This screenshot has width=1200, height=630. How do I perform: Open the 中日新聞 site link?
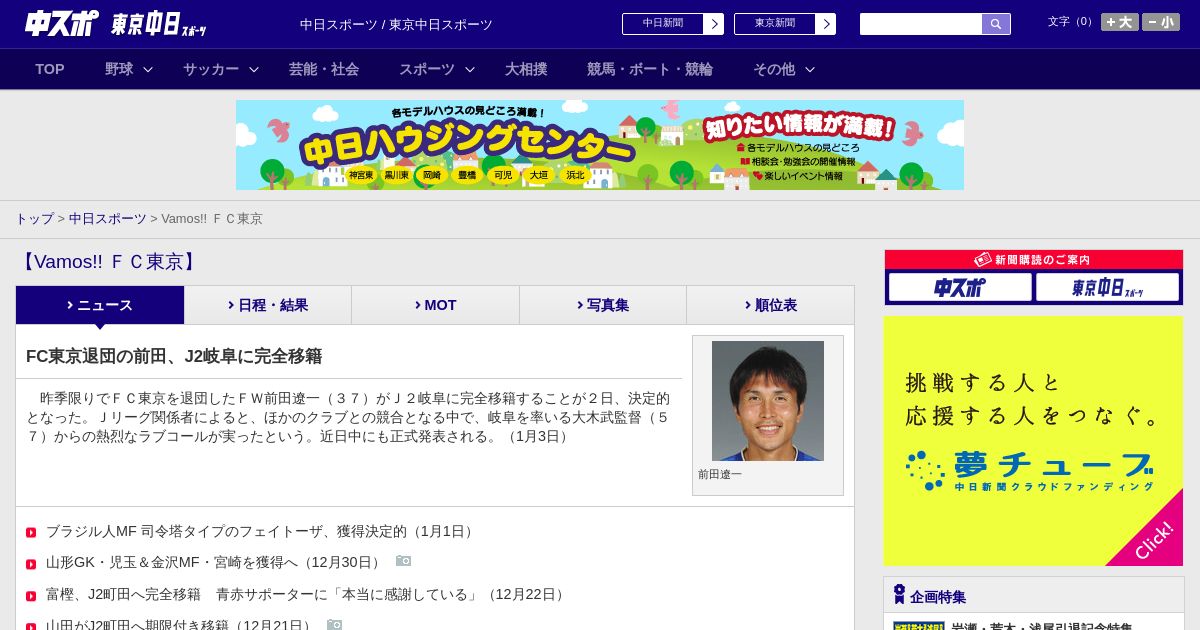coord(663,24)
